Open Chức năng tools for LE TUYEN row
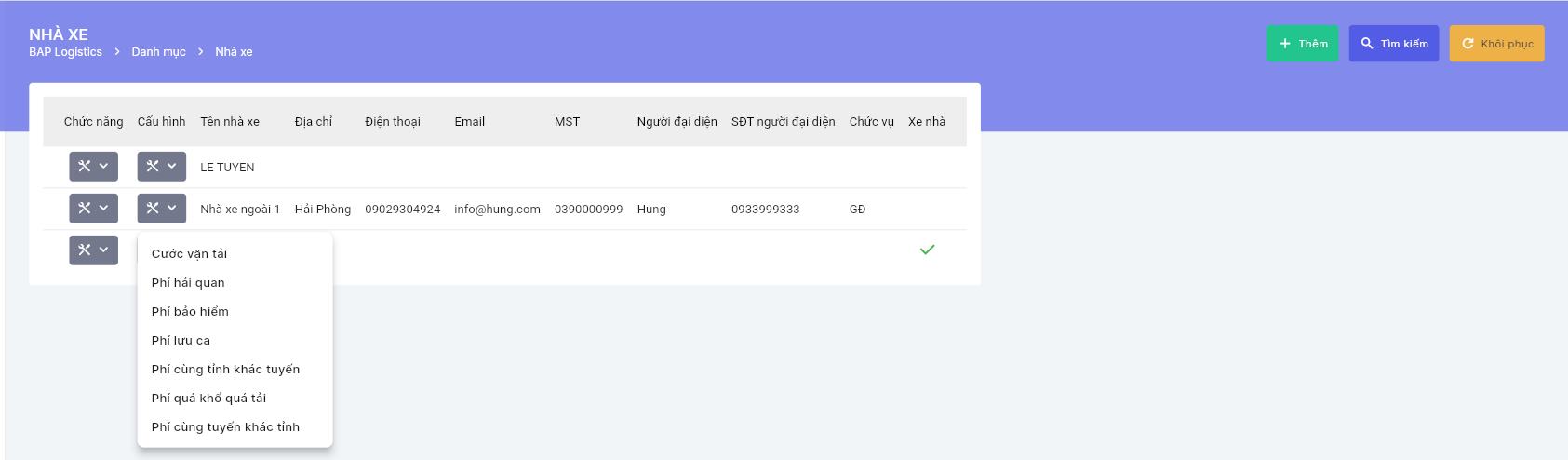1568x460 pixels. 93,167
